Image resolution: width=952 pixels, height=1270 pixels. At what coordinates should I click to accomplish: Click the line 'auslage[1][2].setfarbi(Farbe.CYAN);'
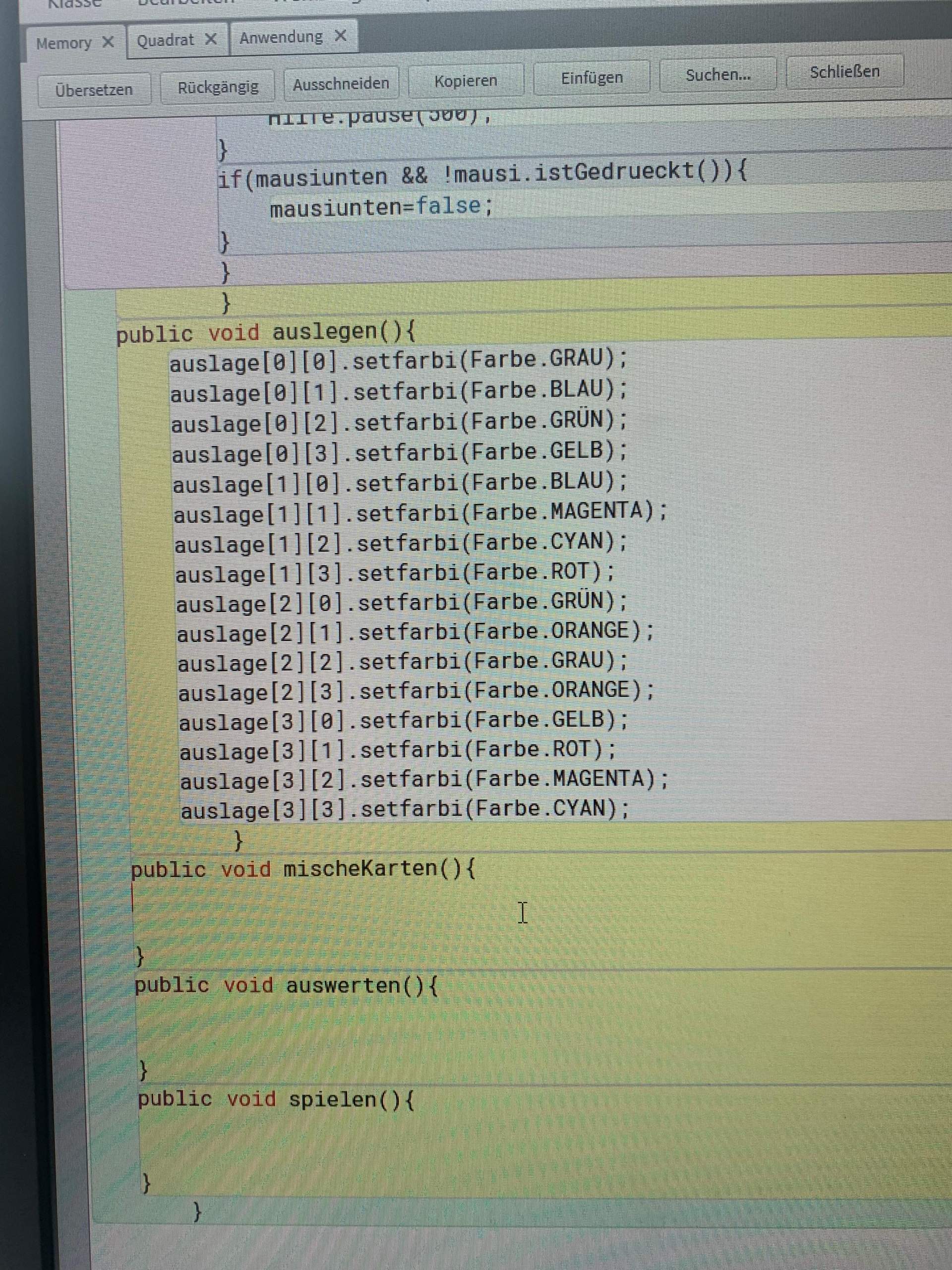pyautogui.click(x=402, y=543)
